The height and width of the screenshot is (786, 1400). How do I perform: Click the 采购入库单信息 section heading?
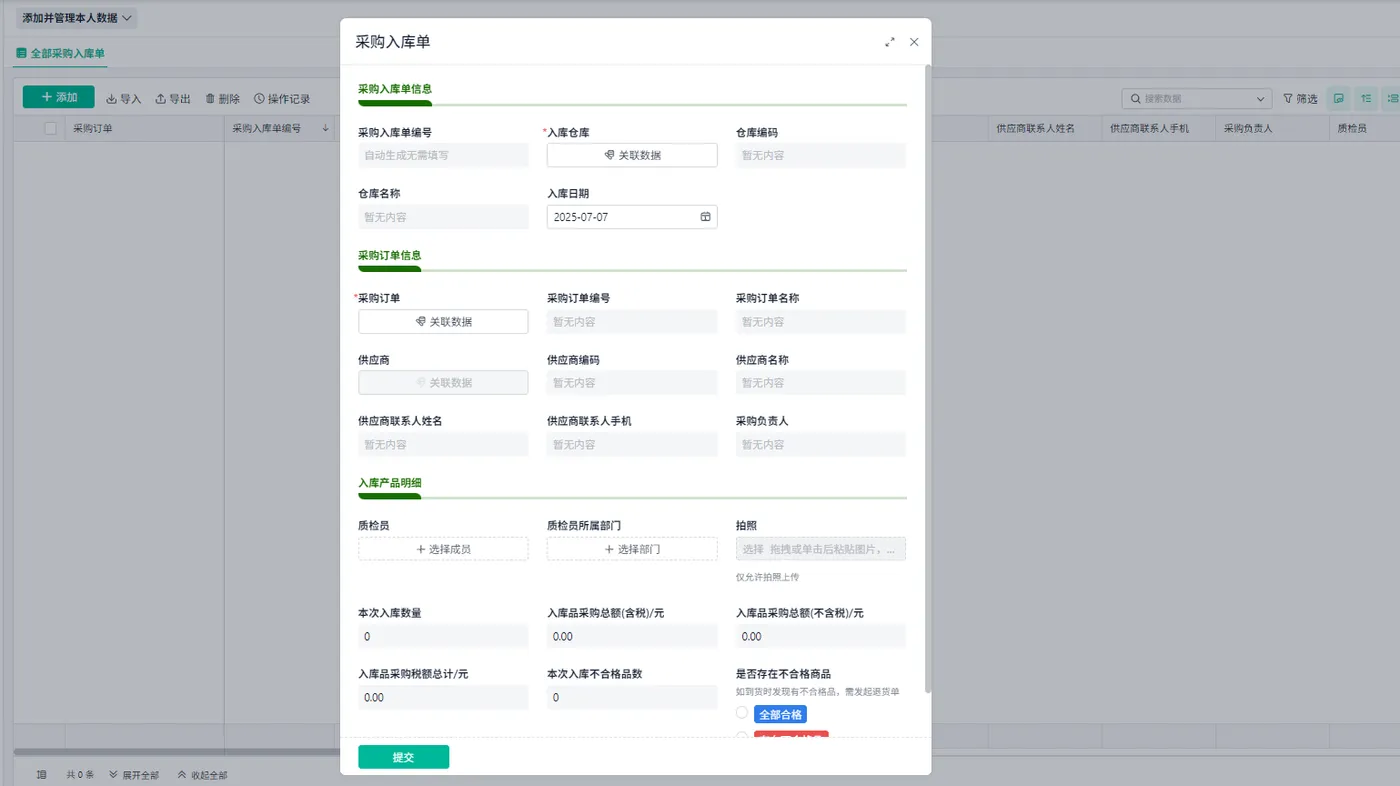click(x=395, y=89)
